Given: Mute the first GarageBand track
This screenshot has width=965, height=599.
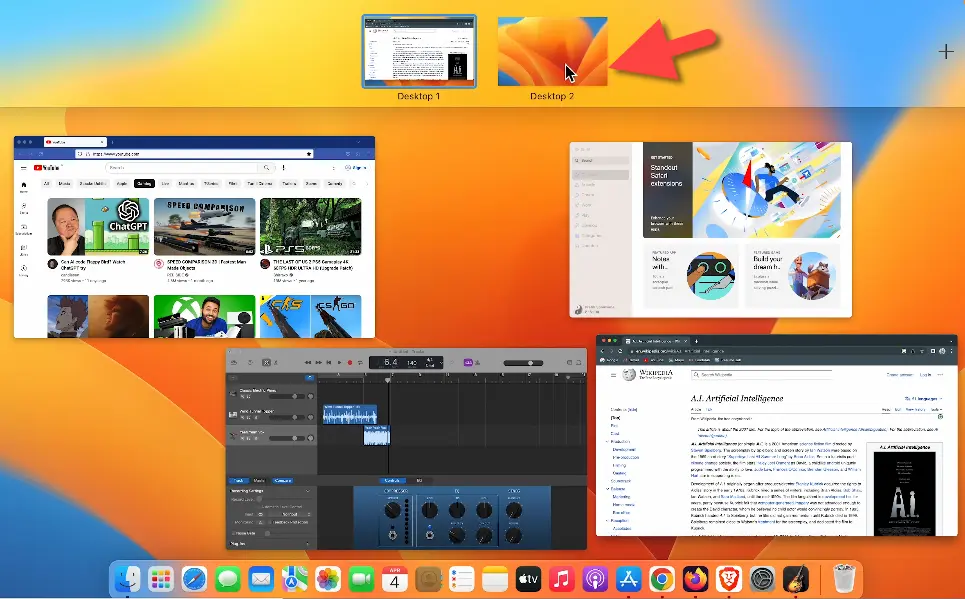Looking at the screenshot, I should pyautogui.click(x=242, y=396).
